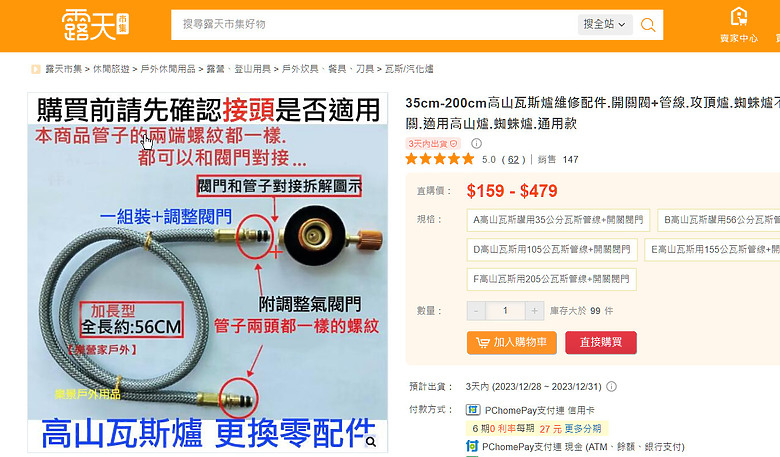The image size is (780, 457).
Task: Select spec D 105公分瓦斯管線+開關閥門
Action: [x=552, y=250]
